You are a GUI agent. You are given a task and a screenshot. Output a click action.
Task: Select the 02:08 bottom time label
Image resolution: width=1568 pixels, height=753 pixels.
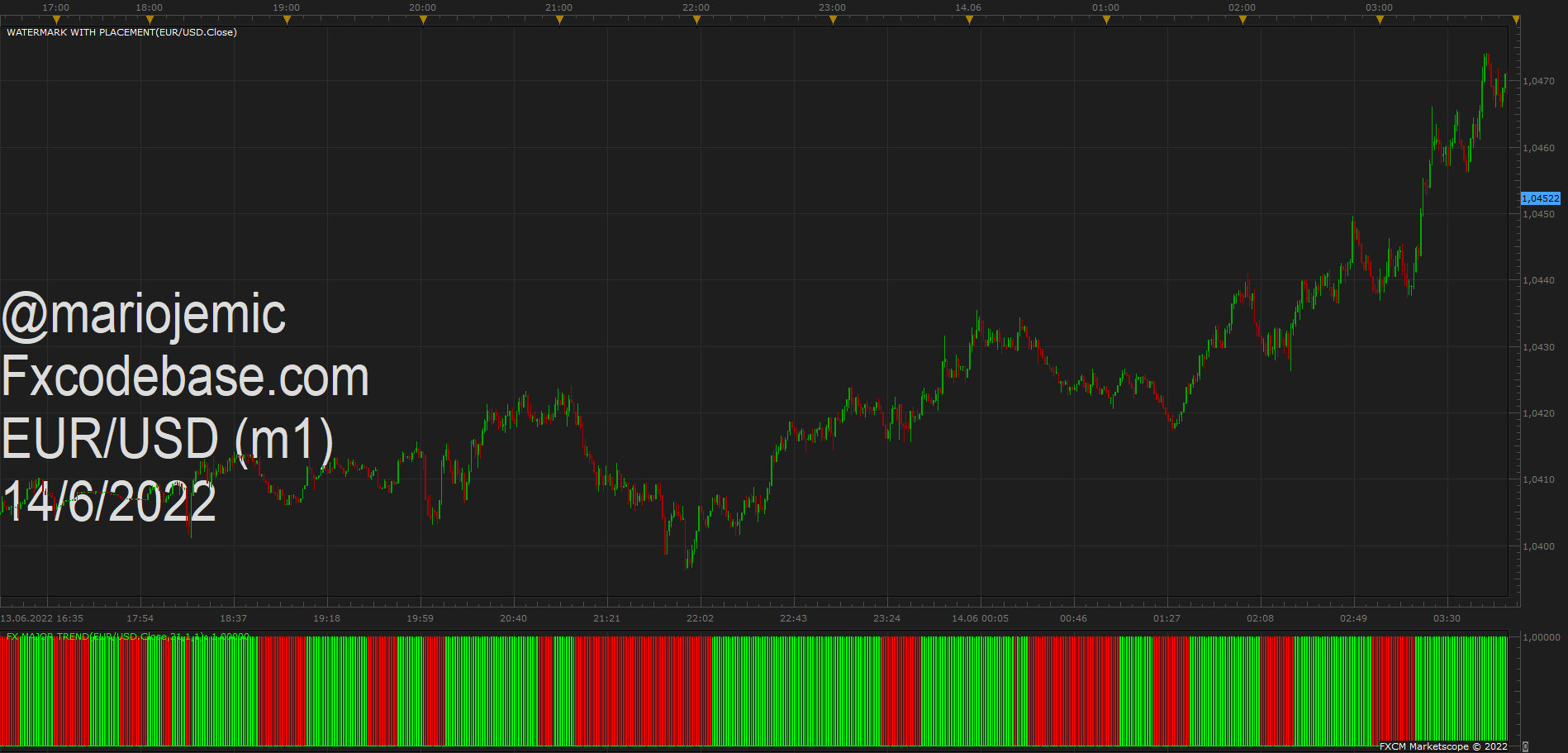pos(1261,618)
